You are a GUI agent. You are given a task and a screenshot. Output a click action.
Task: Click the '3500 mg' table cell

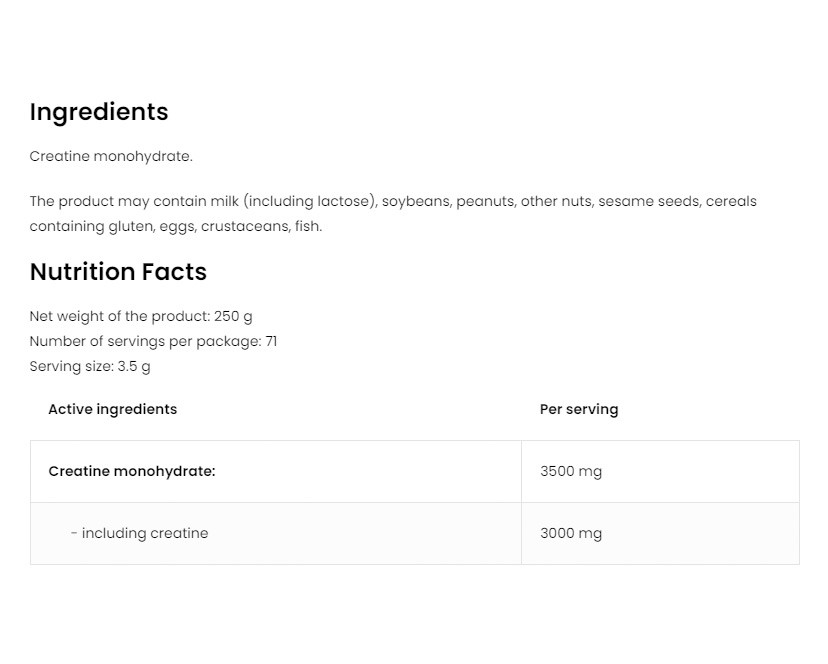click(x=570, y=471)
